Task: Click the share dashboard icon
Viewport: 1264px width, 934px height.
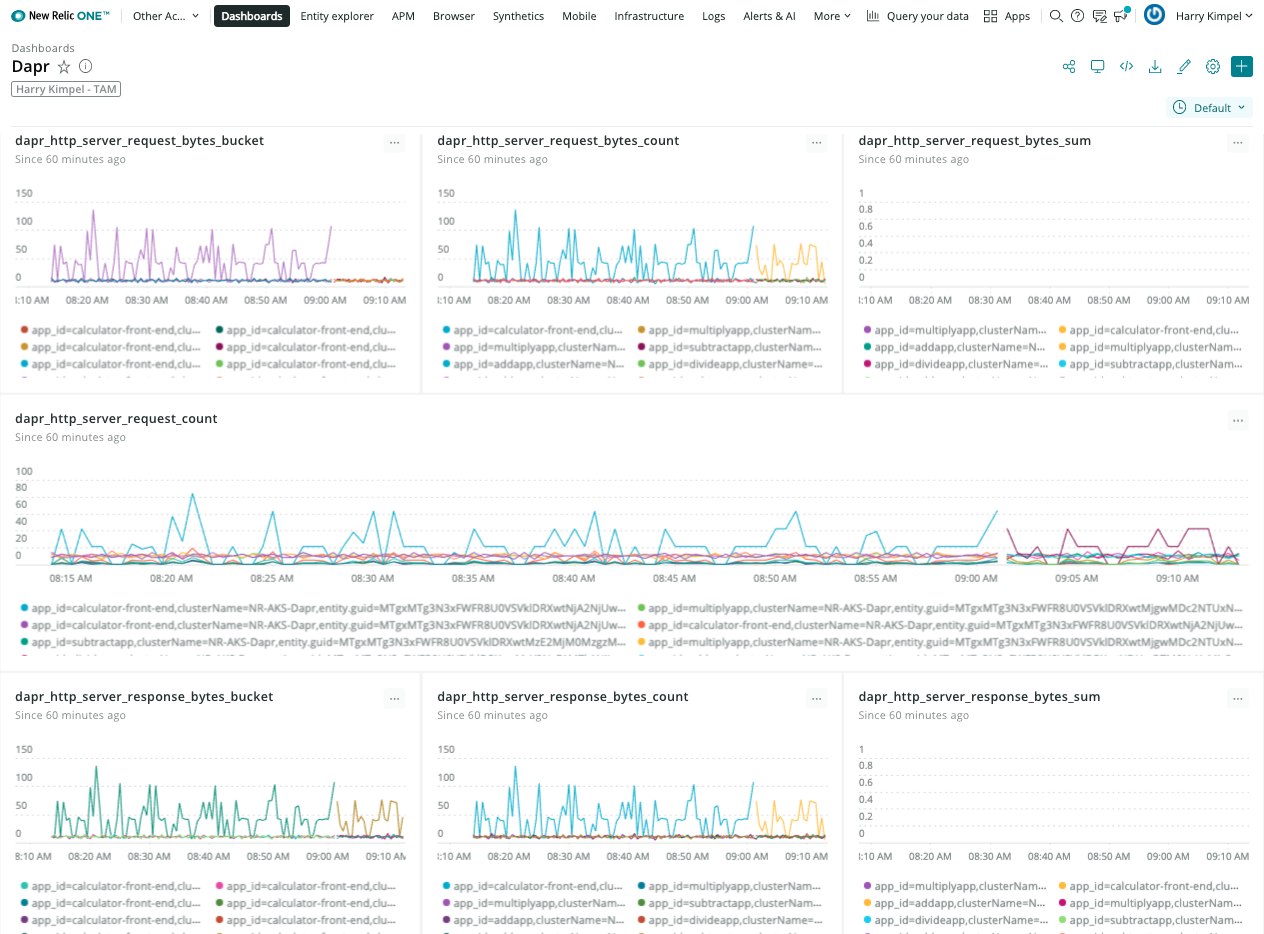Action: coord(1069,67)
